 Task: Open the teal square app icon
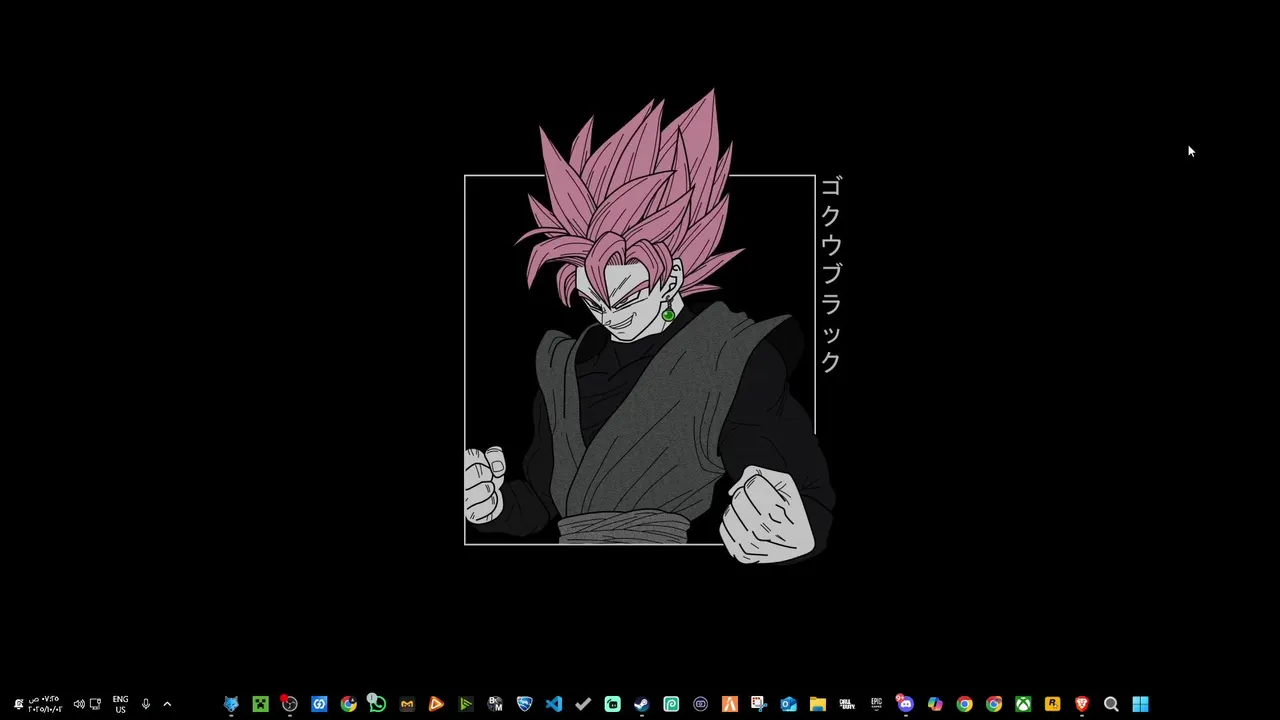612,704
